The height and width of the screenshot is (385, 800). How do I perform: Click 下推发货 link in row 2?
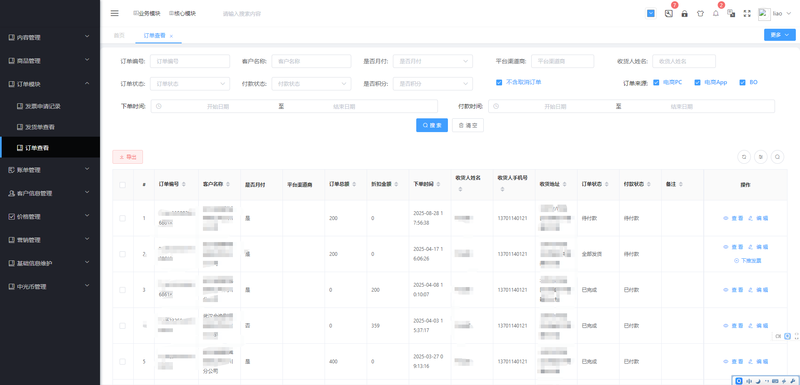point(747,261)
